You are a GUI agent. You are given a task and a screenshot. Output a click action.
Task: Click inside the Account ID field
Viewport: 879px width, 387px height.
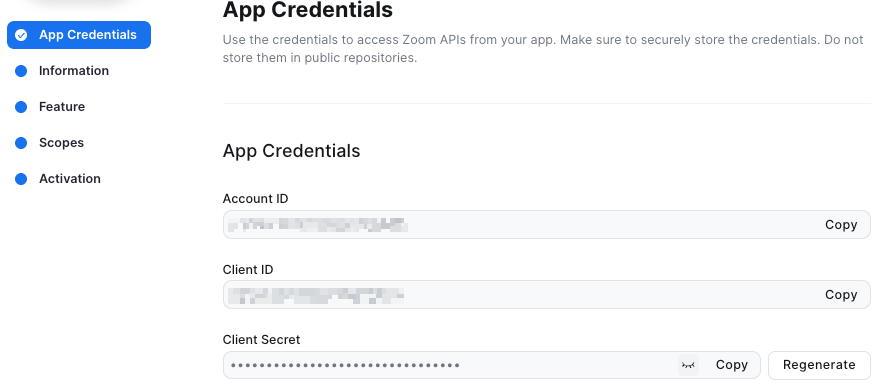point(547,225)
